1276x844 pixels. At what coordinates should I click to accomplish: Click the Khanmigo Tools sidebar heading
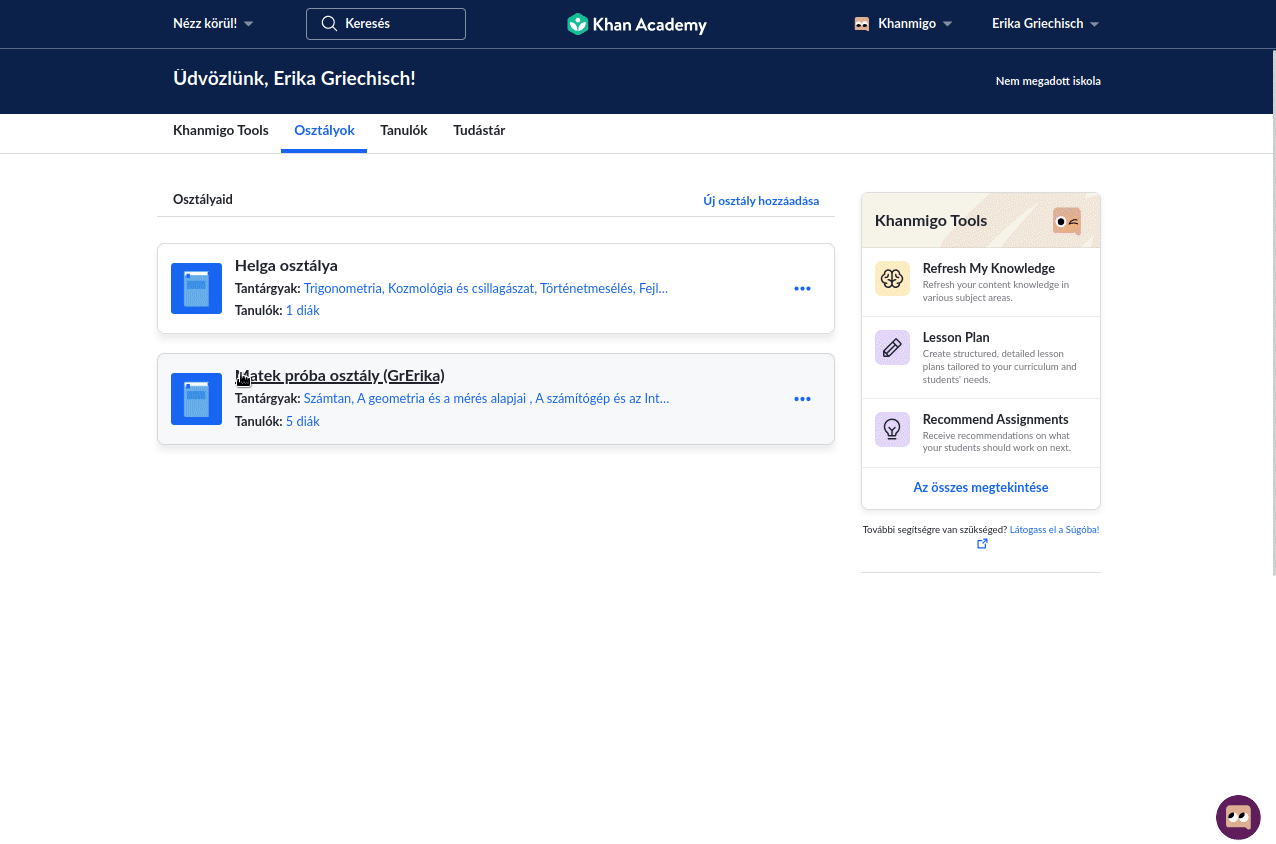point(931,221)
